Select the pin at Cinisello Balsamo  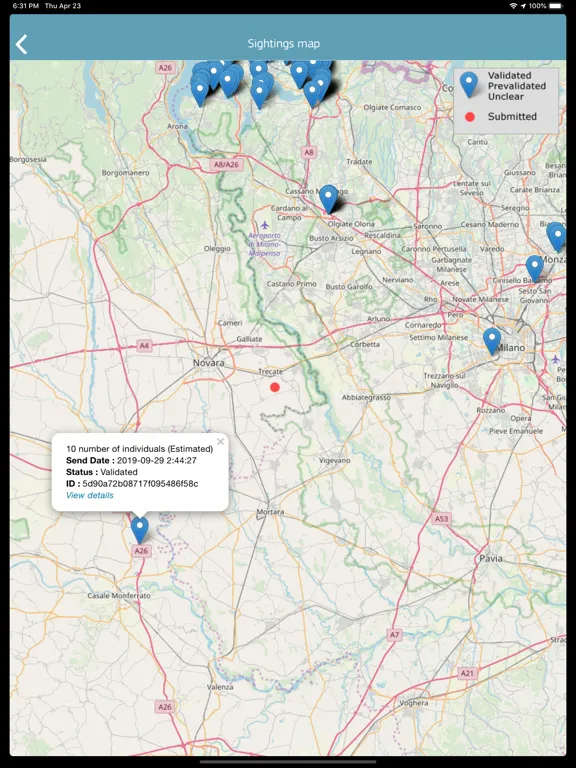click(534, 268)
